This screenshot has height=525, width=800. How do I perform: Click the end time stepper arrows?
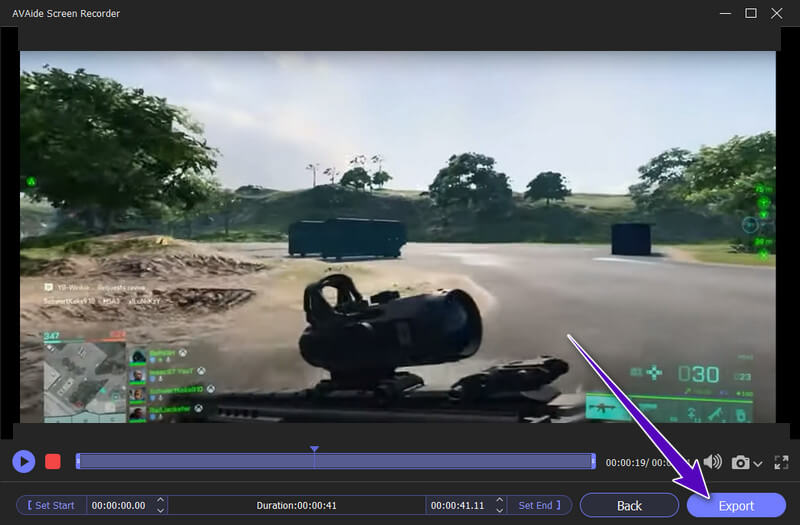(x=499, y=505)
